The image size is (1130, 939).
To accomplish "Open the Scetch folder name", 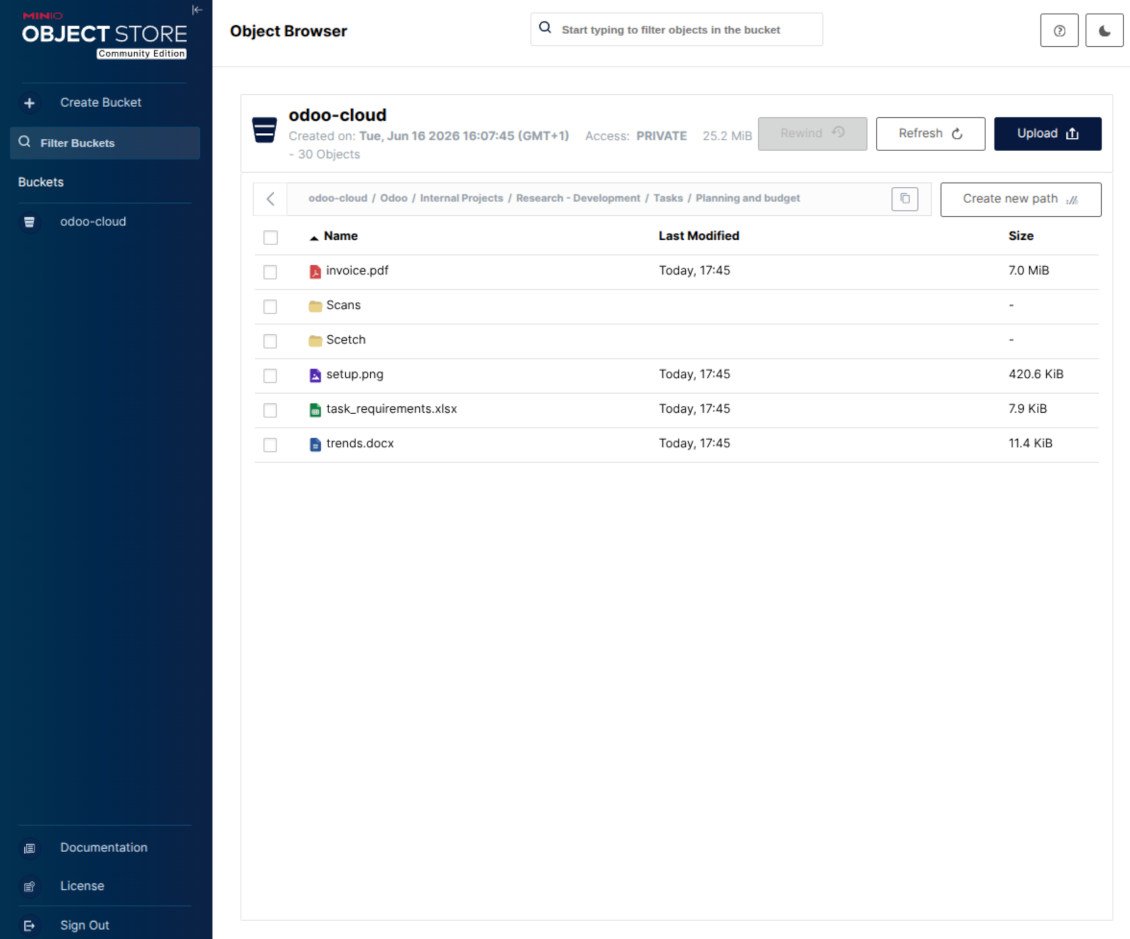I will [x=345, y=339].
